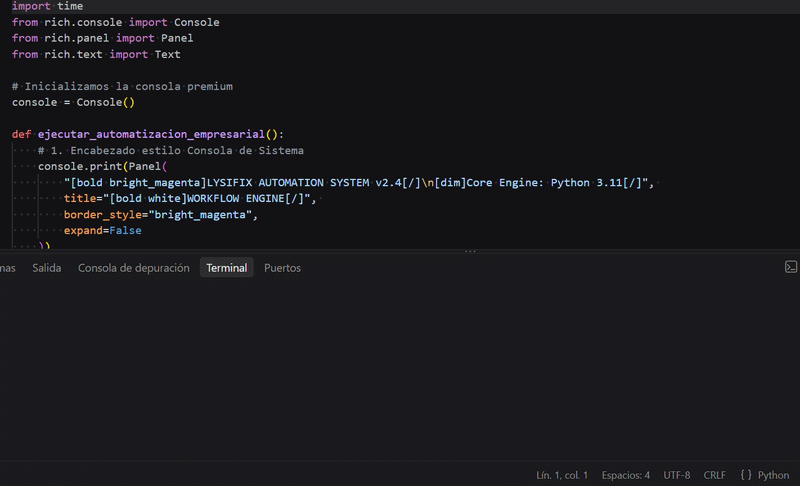
Task: Click the curly braces language icon
Action: coord(745,475)
